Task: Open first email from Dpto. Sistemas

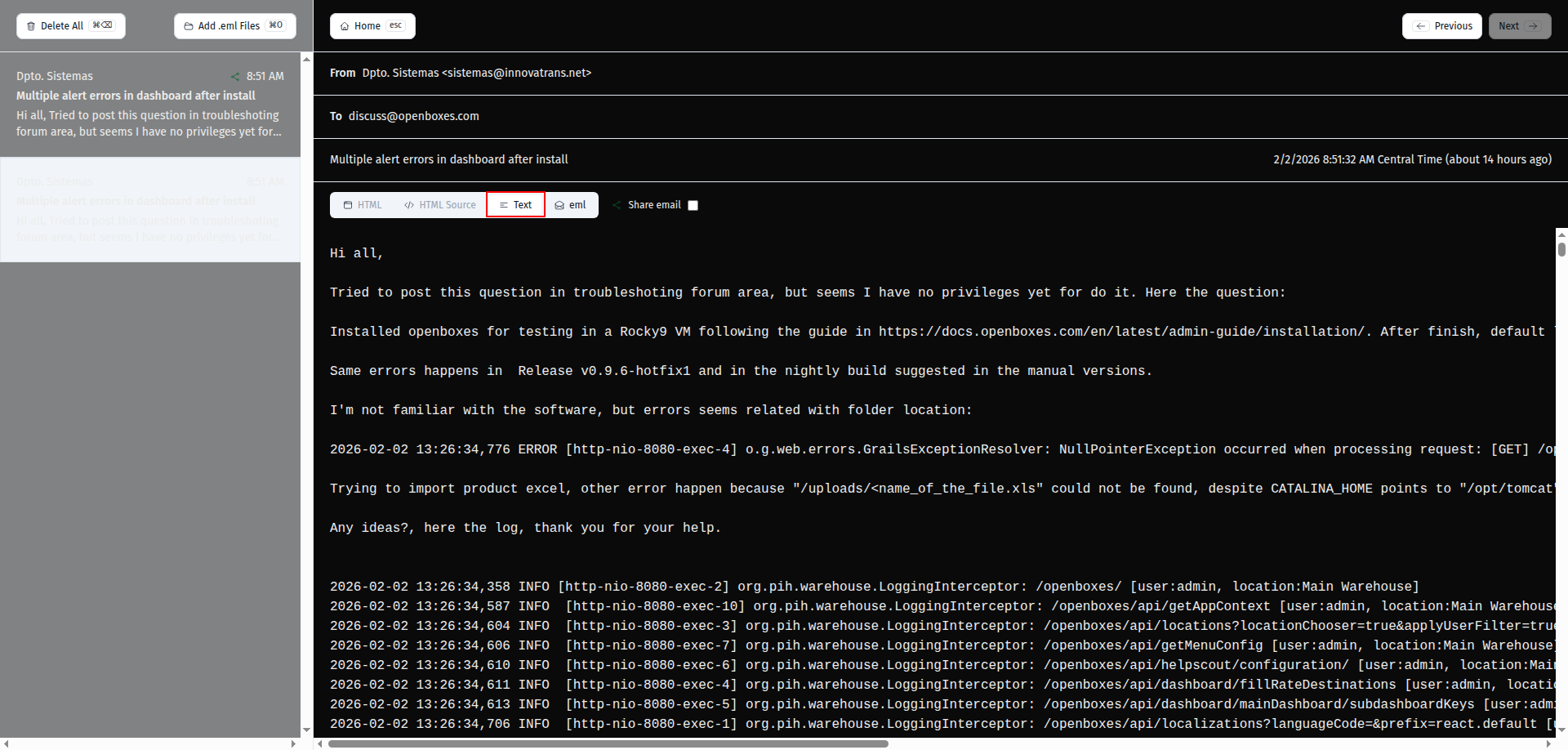Action: coord(150,105)
